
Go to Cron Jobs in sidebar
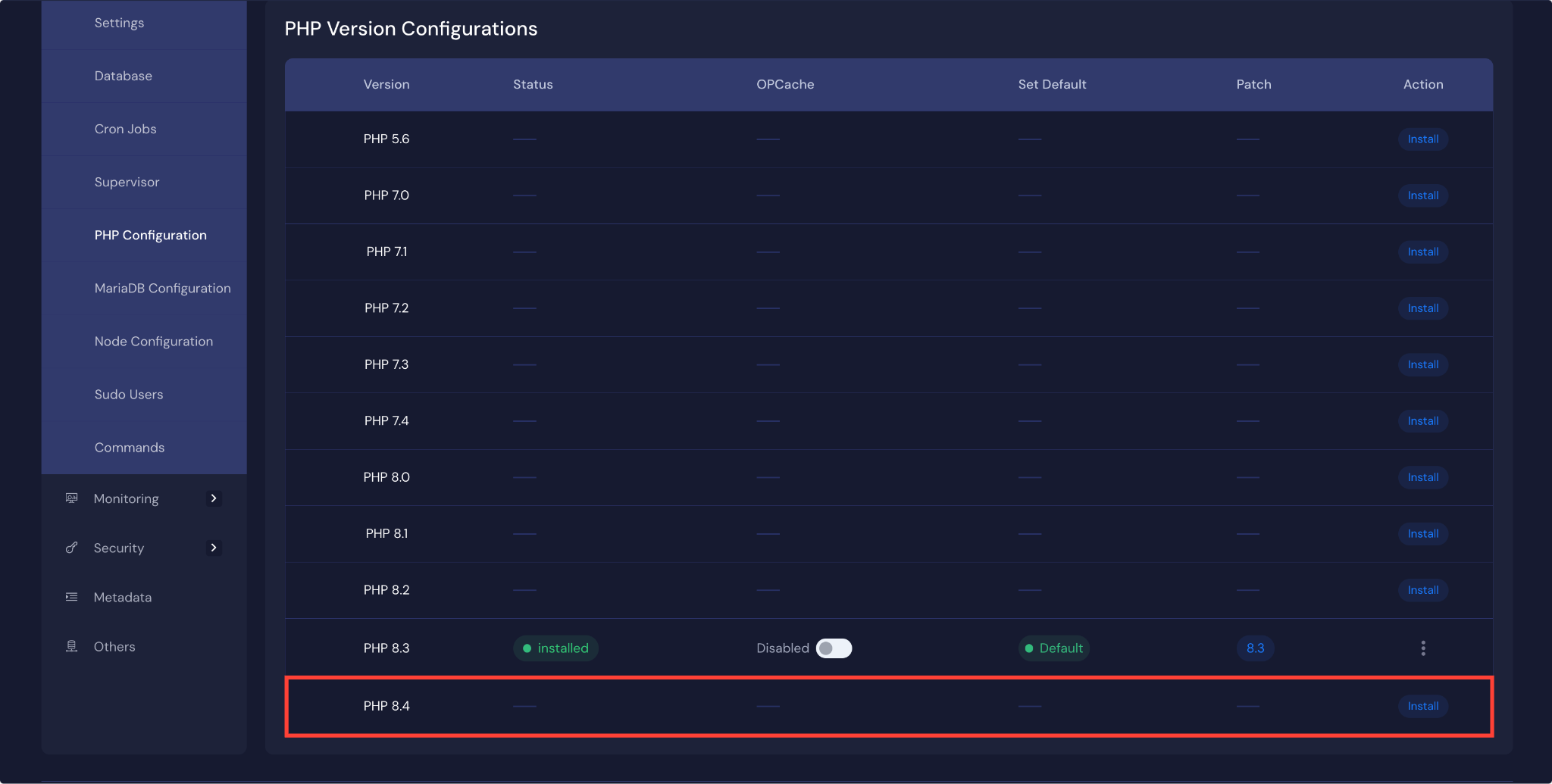[125, 129]
